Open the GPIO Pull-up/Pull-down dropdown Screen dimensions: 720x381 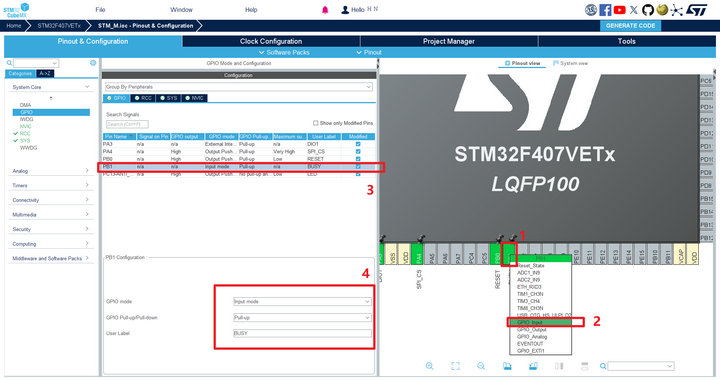coord(302,318)
